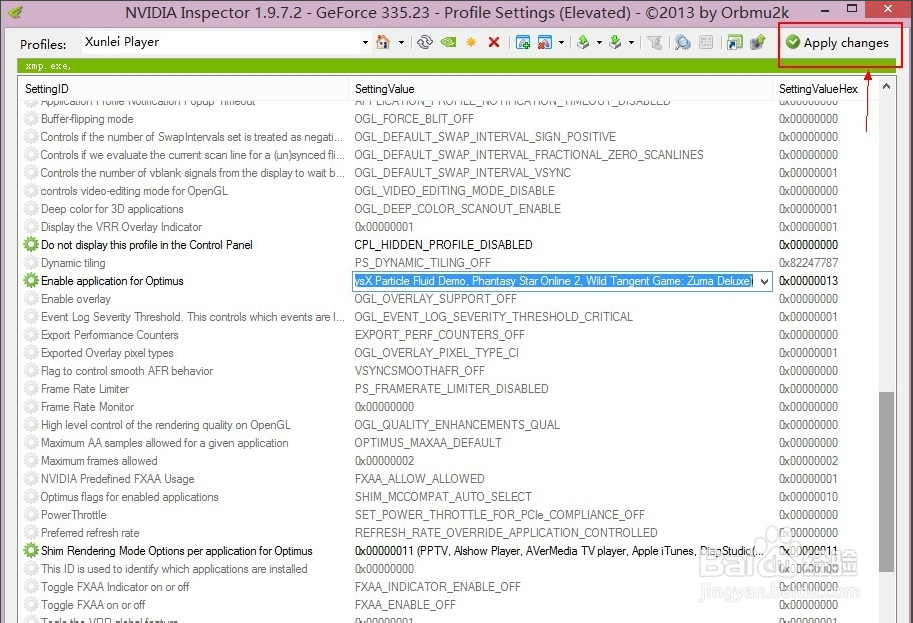
Task: Click the import profile down-arrow icon
Action: point(615,42)
